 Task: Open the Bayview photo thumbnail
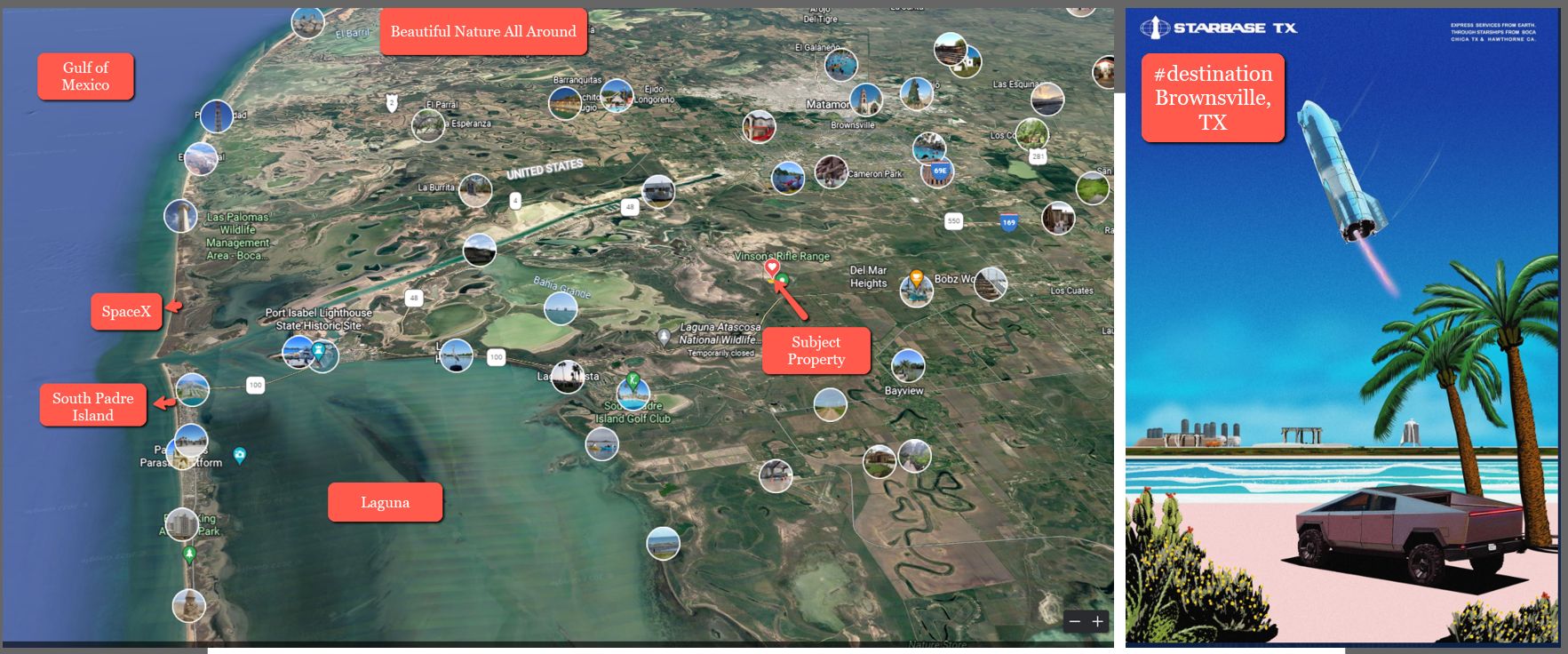(x=907, y=365)
